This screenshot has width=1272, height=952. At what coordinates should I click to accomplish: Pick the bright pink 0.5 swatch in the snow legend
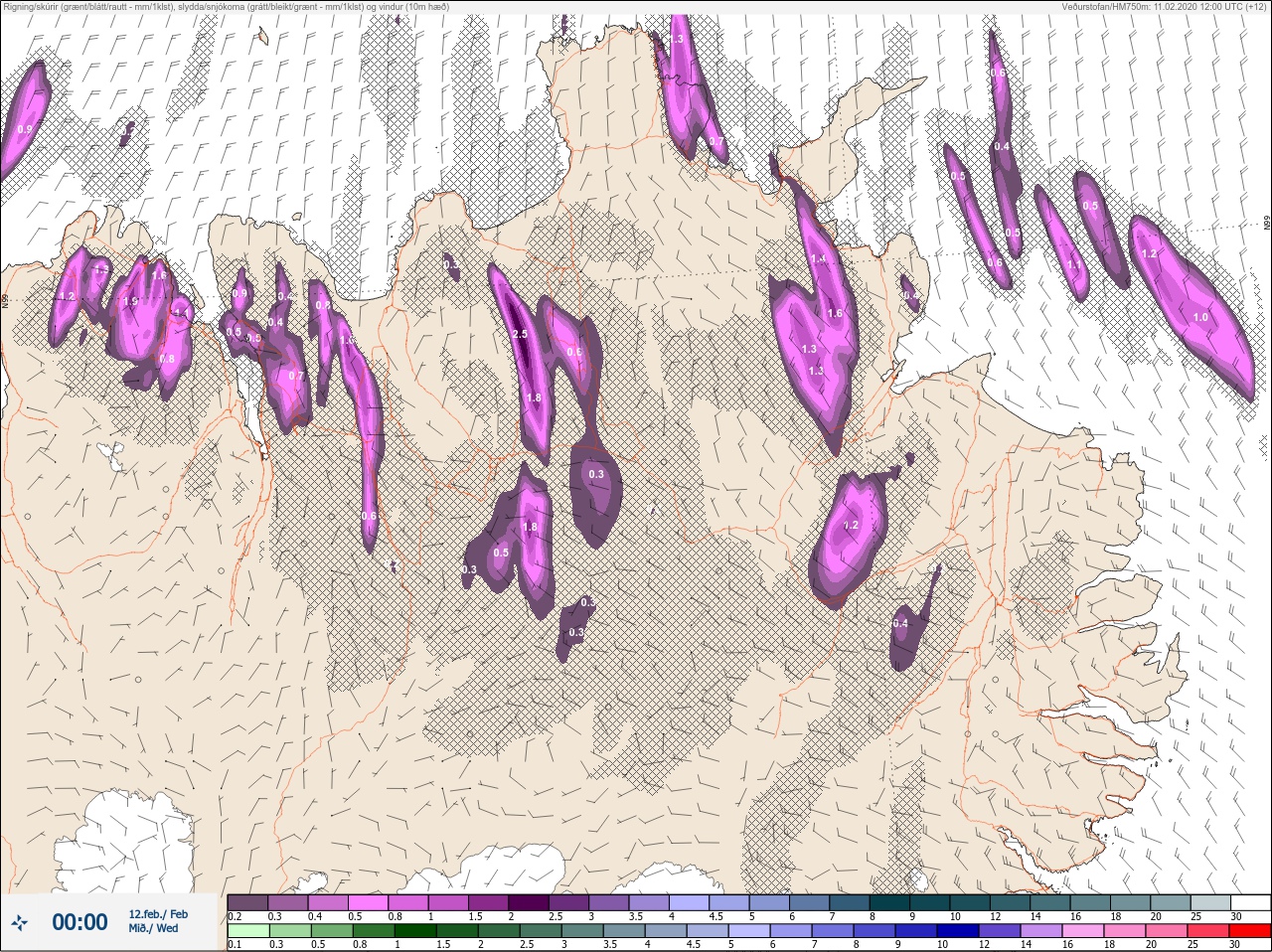click(x=369, y=902)
